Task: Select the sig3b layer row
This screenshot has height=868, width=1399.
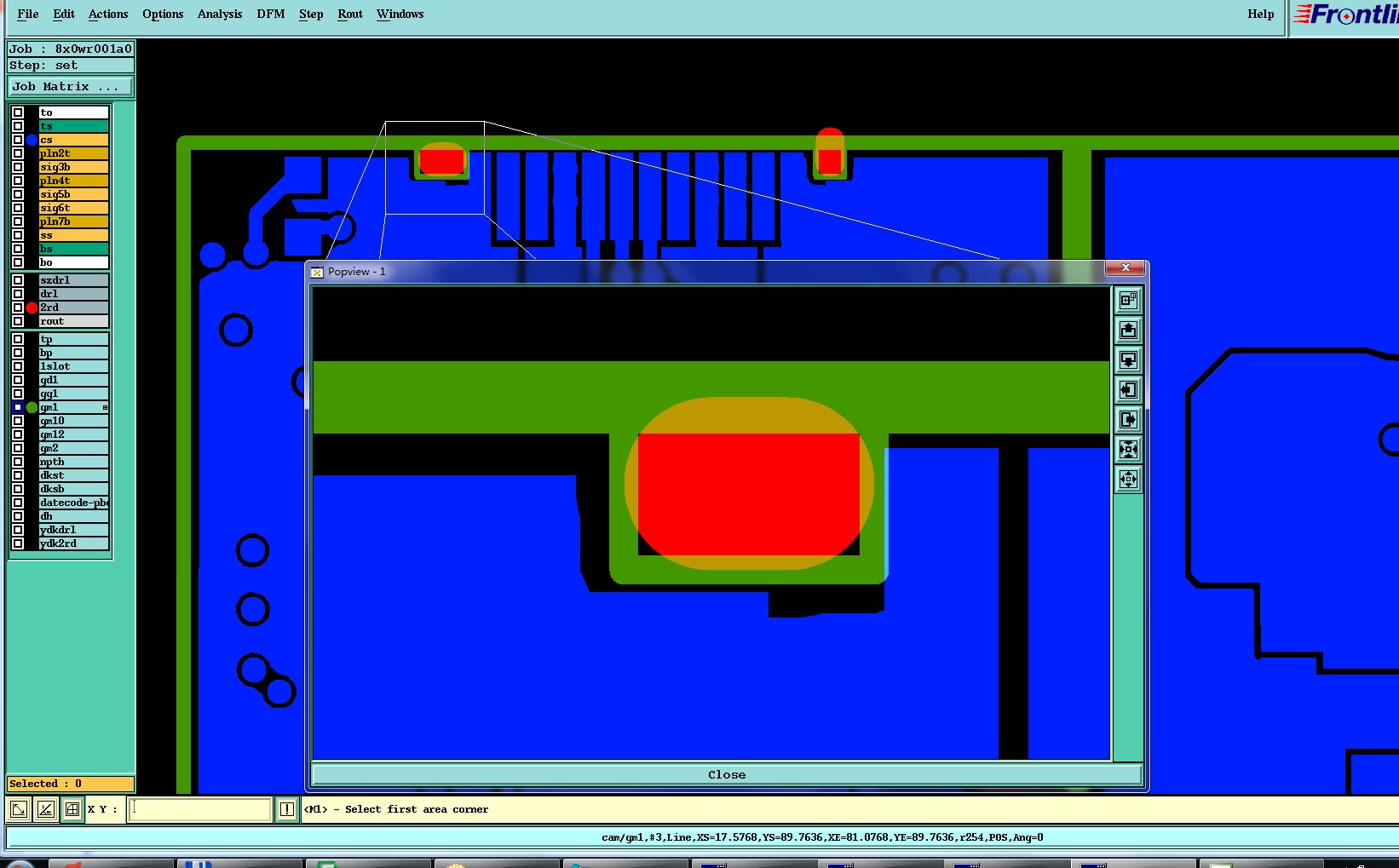Action: [x=73, y=167]
